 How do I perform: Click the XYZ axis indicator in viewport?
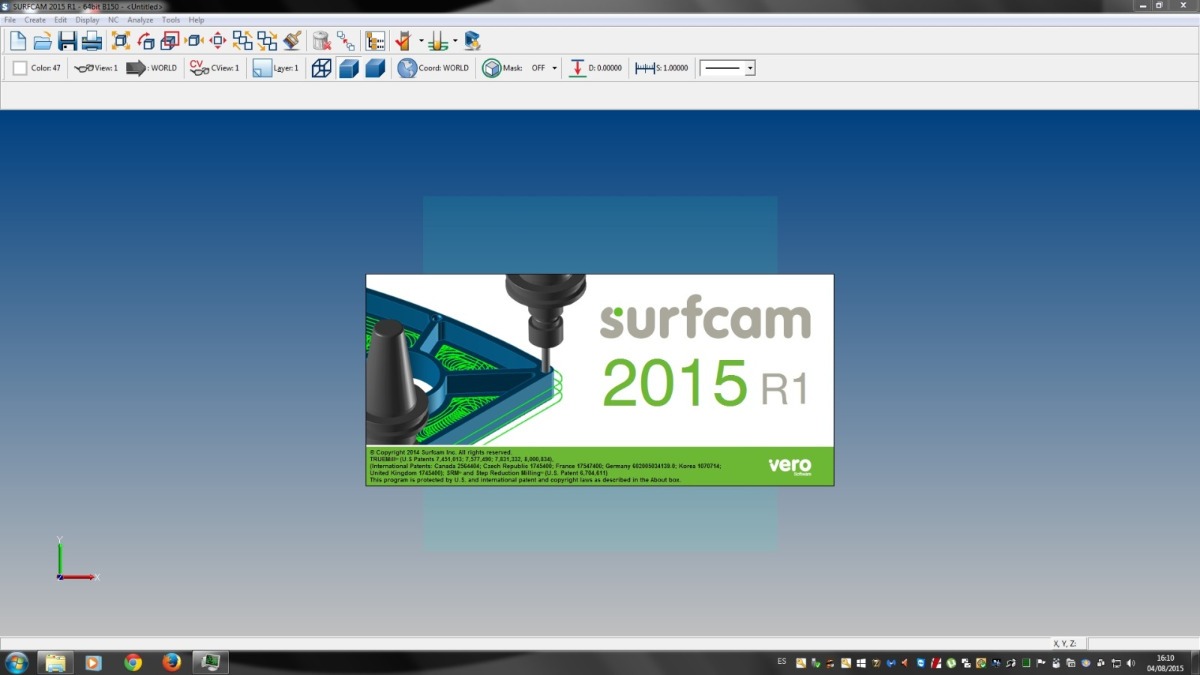click(76, 560)
